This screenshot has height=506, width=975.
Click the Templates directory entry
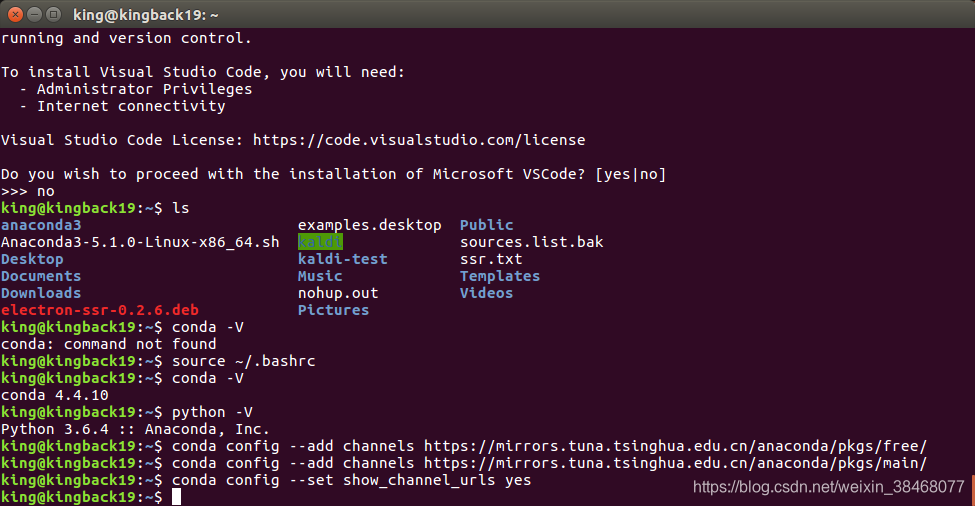coord(500,276)
